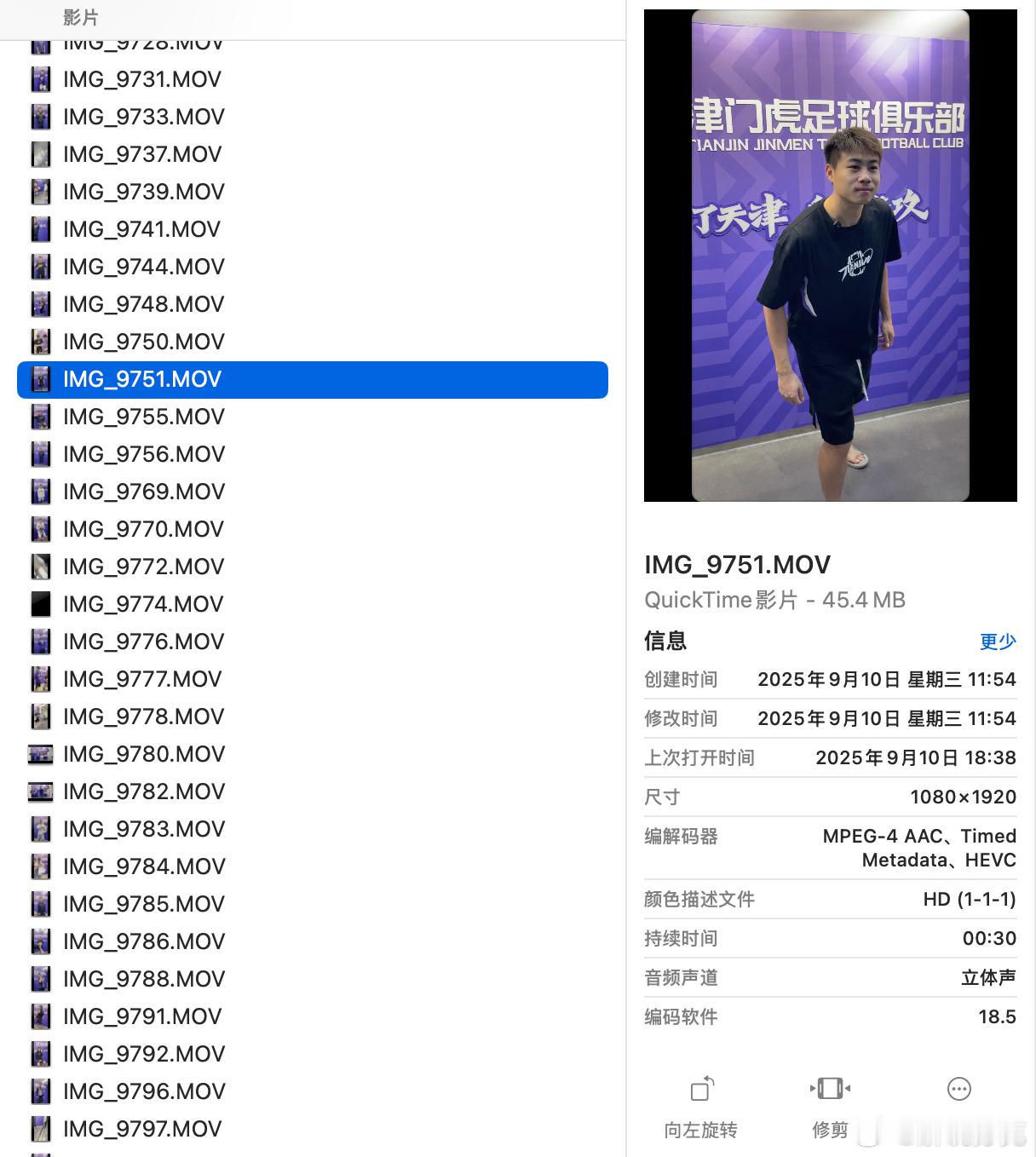Click the duration value 00:30

pos(989,938)
